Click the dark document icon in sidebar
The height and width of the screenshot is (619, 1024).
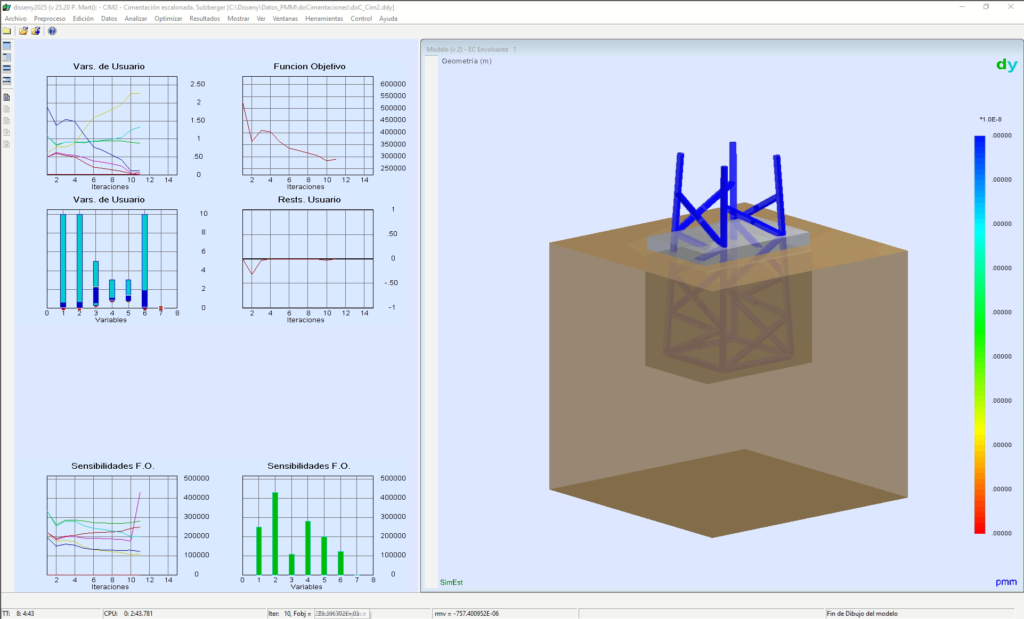coord(7,97)
